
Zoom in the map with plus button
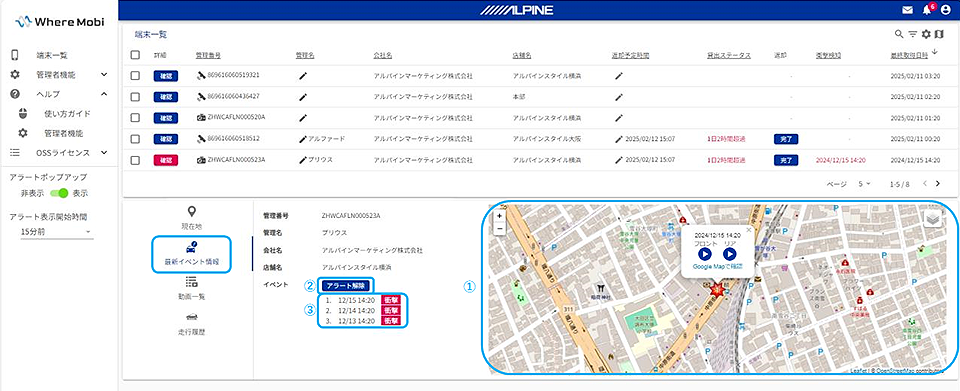pyautogui.click(x=500, y=216)
